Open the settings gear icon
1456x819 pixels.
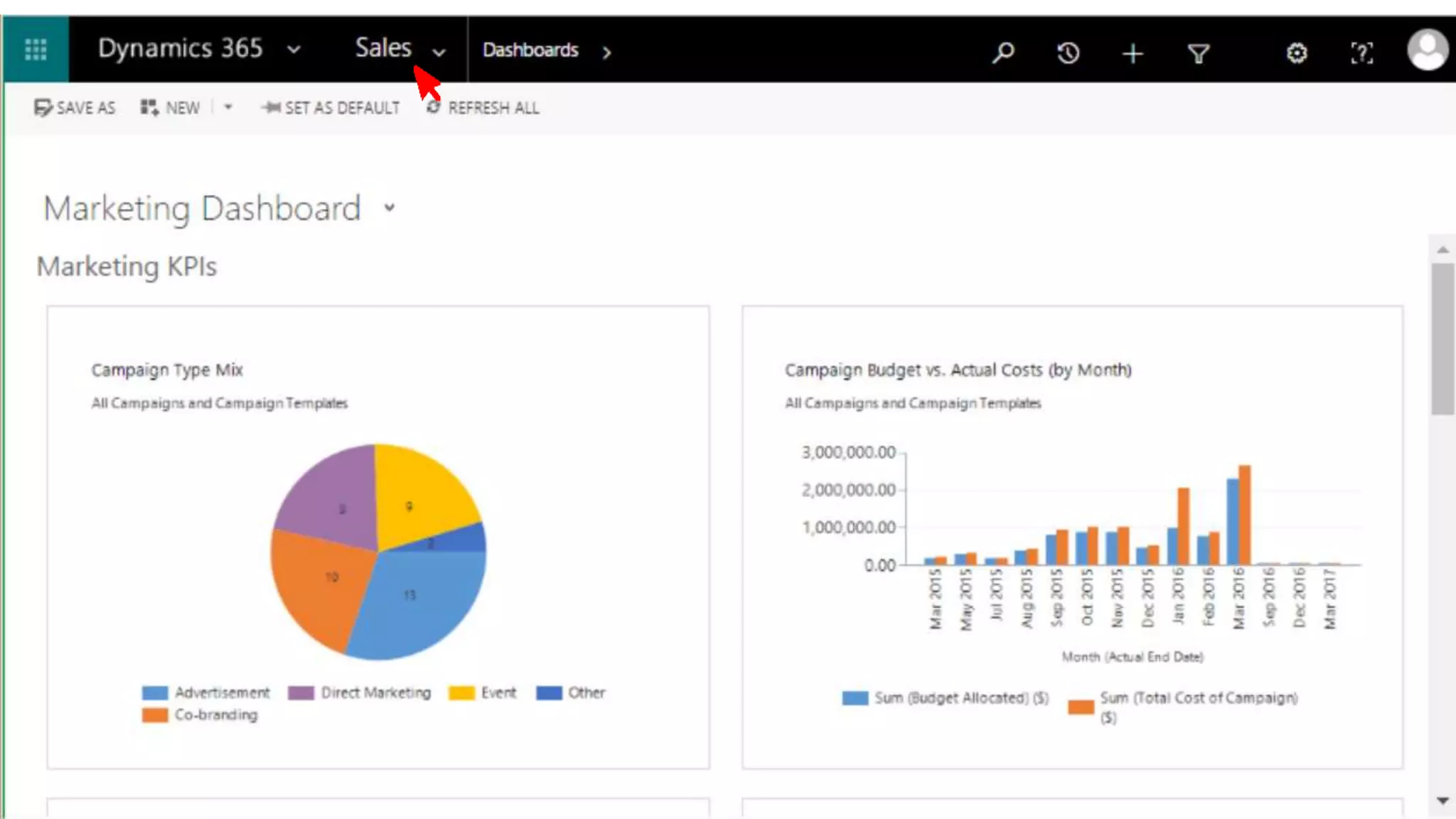click(1297, 53)
